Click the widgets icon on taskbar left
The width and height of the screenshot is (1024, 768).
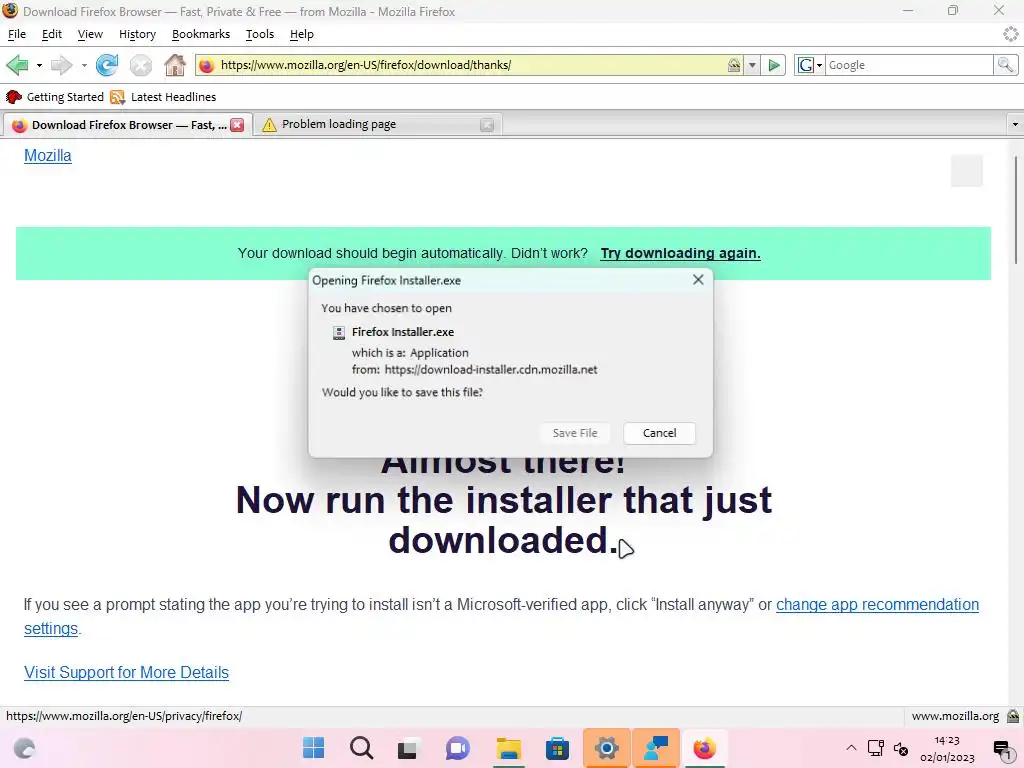24,748
